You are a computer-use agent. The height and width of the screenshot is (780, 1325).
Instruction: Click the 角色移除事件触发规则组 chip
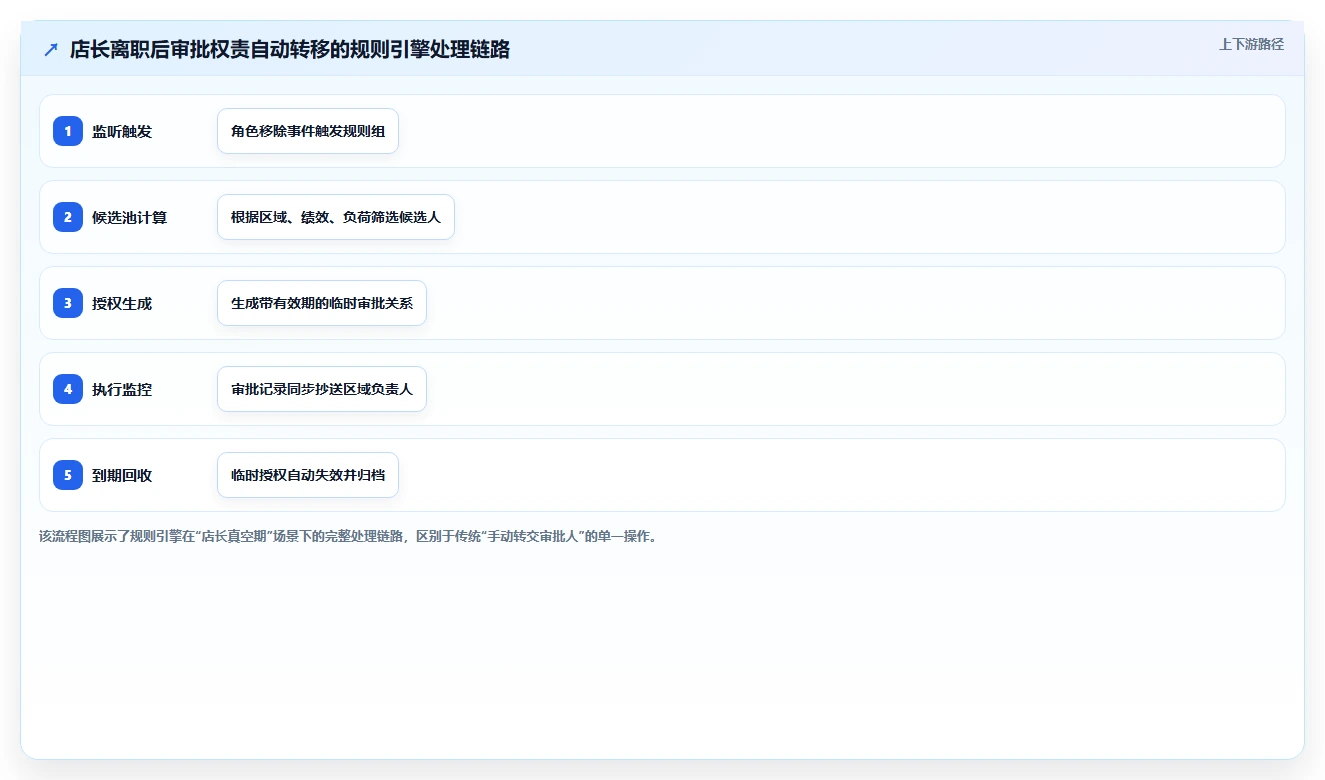[x=308, y=131]
